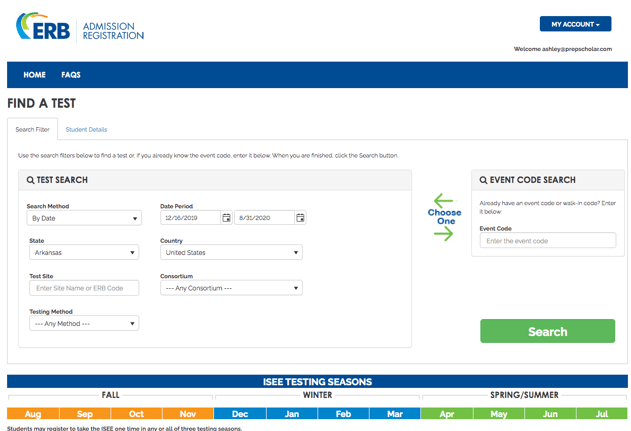Select the Feb month block
The height and width of the screenshot is (431, 631).
[343, 414]
